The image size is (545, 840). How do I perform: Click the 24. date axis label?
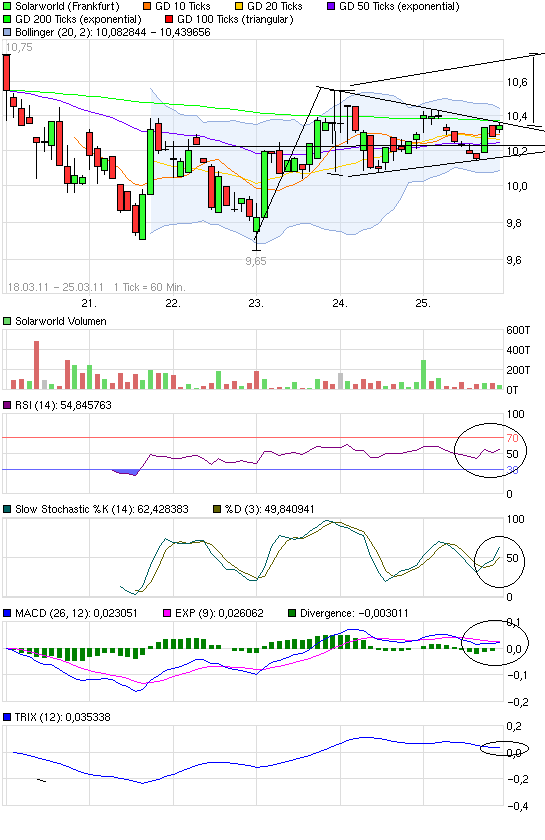340,304
